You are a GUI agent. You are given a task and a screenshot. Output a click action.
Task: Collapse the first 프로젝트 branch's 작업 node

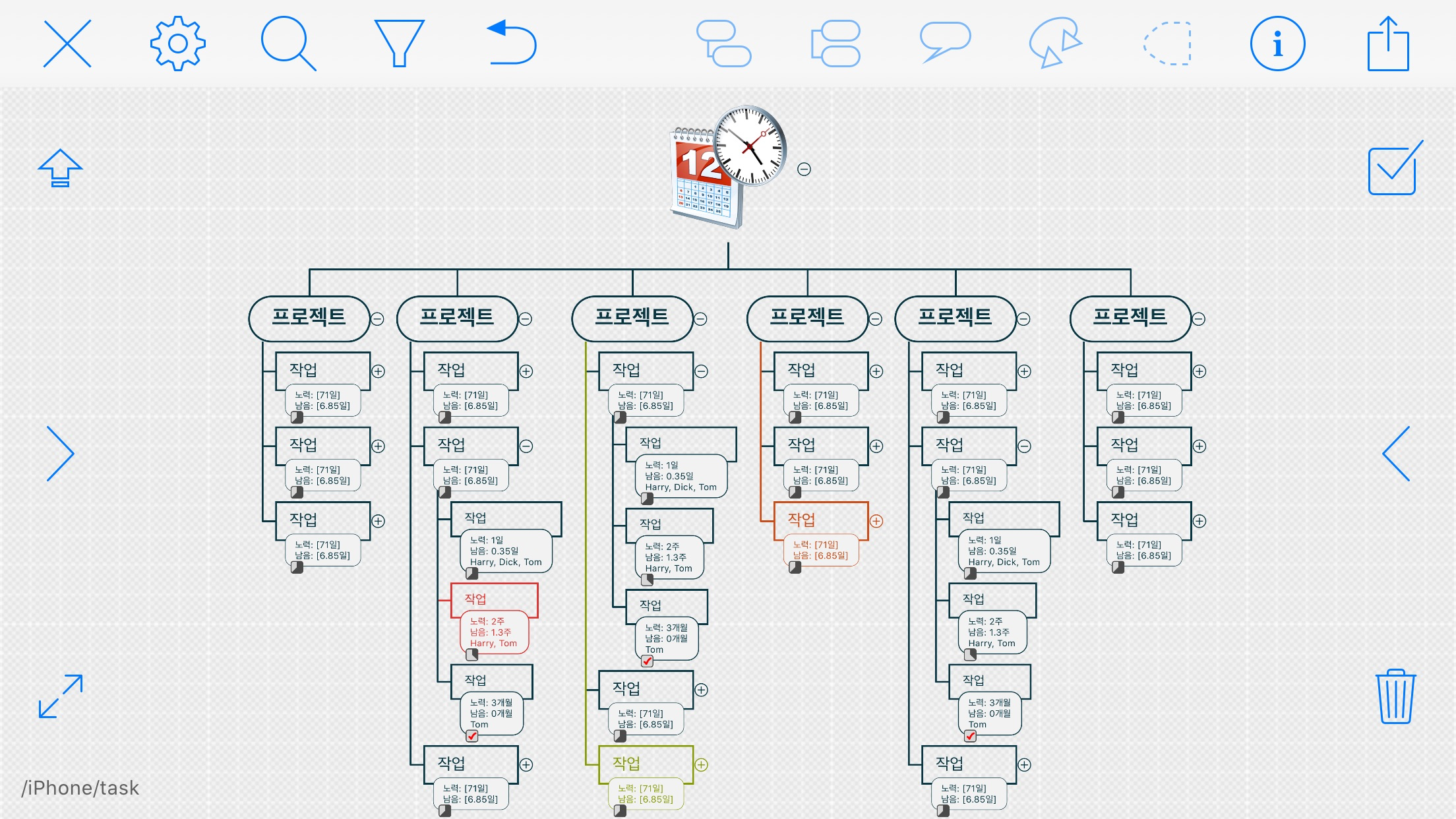(x=379, y=371)
